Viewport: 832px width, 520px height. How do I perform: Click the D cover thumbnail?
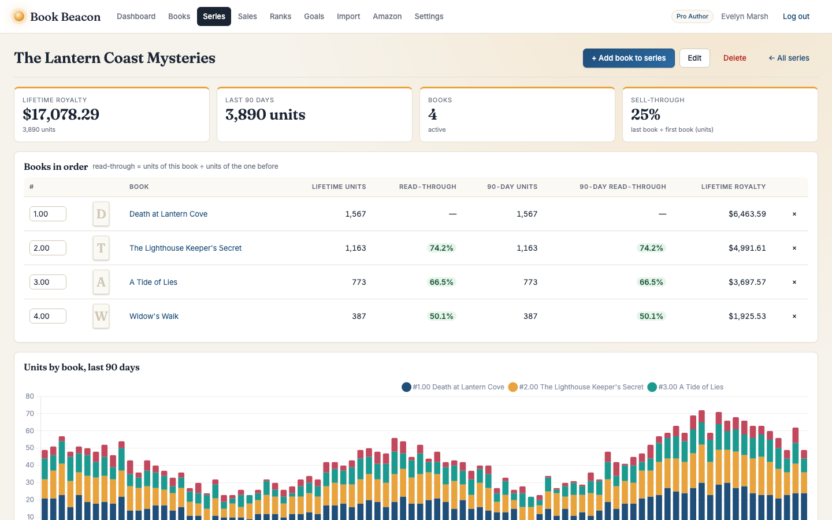(101, 214)
